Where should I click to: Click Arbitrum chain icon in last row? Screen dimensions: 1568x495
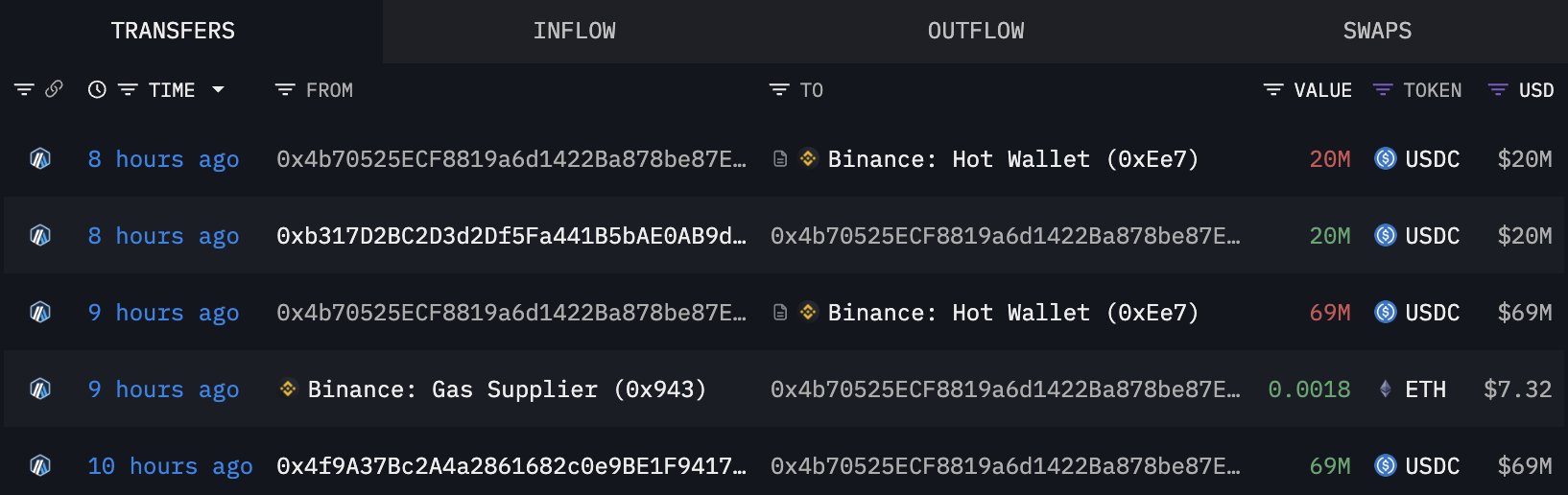click(40, 466)
